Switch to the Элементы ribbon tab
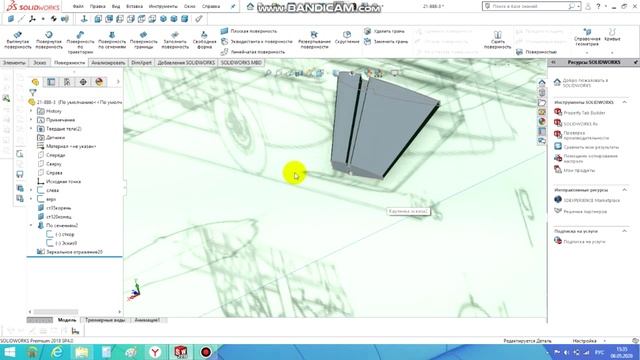 point(14,63)
